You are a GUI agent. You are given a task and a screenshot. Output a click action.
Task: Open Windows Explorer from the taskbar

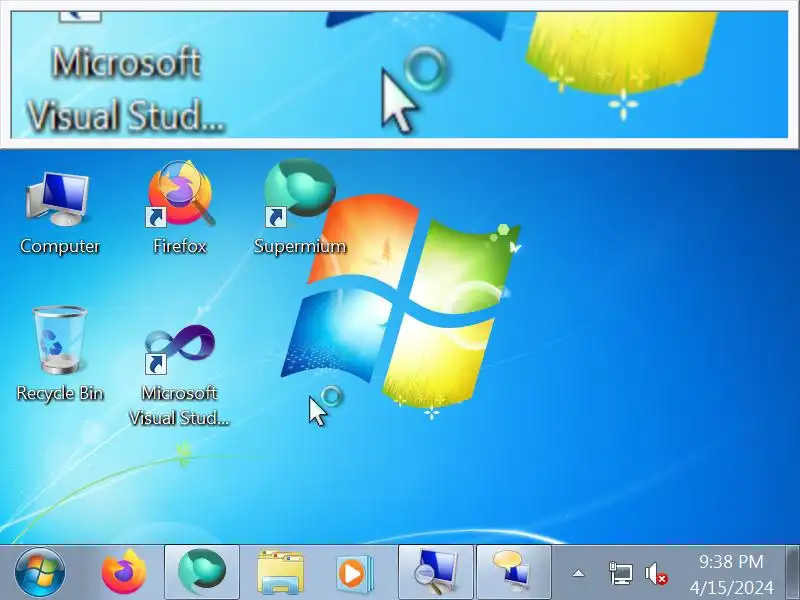click(x=280, y=572)
